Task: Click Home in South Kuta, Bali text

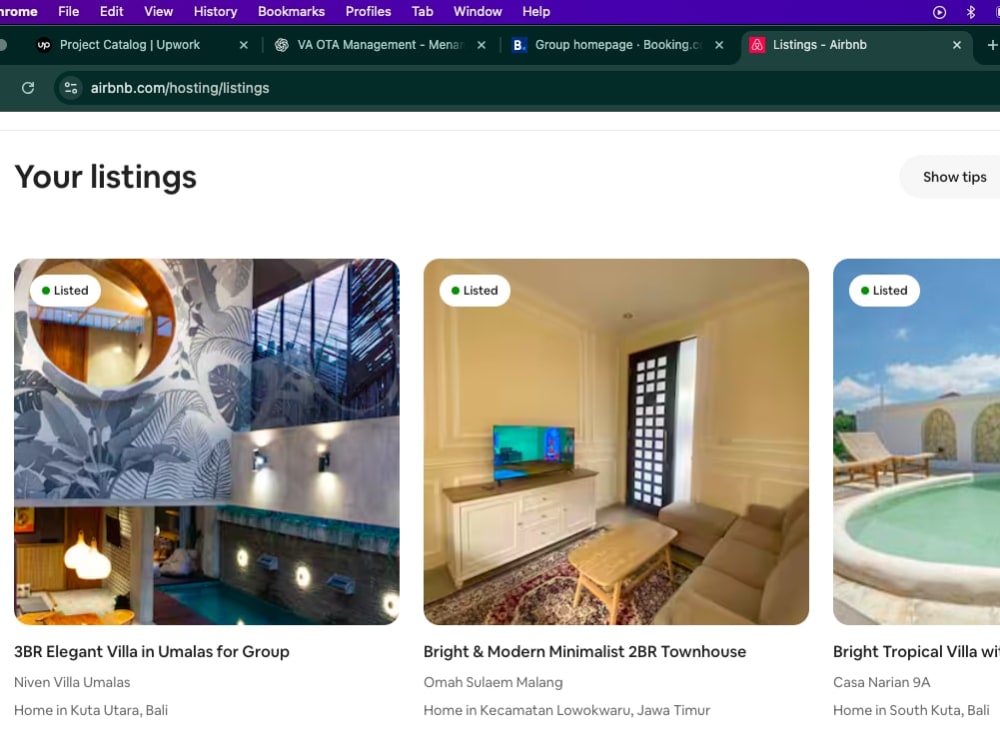Action: [x=911, y=710]
